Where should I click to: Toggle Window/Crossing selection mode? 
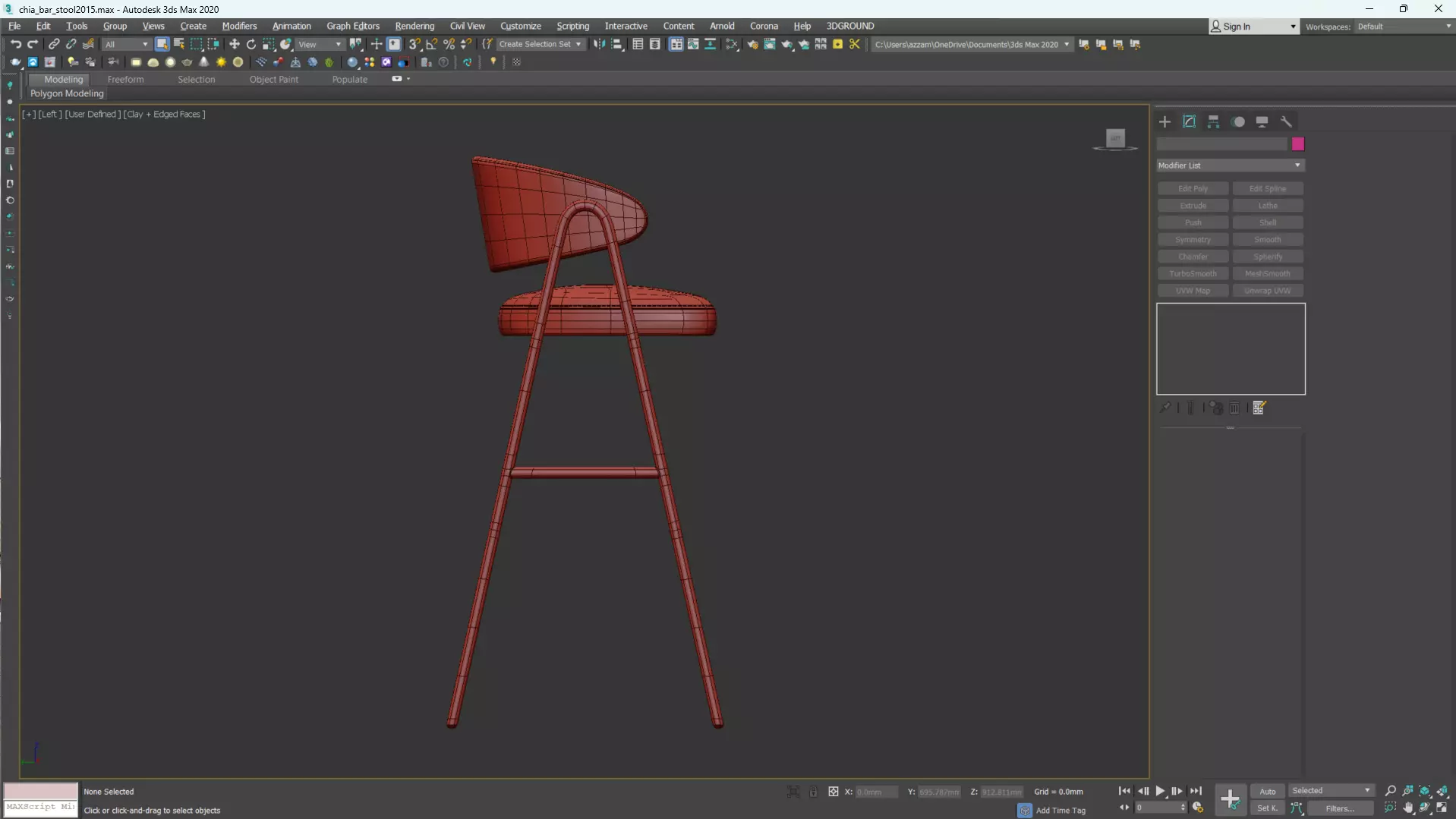[213, 44]
